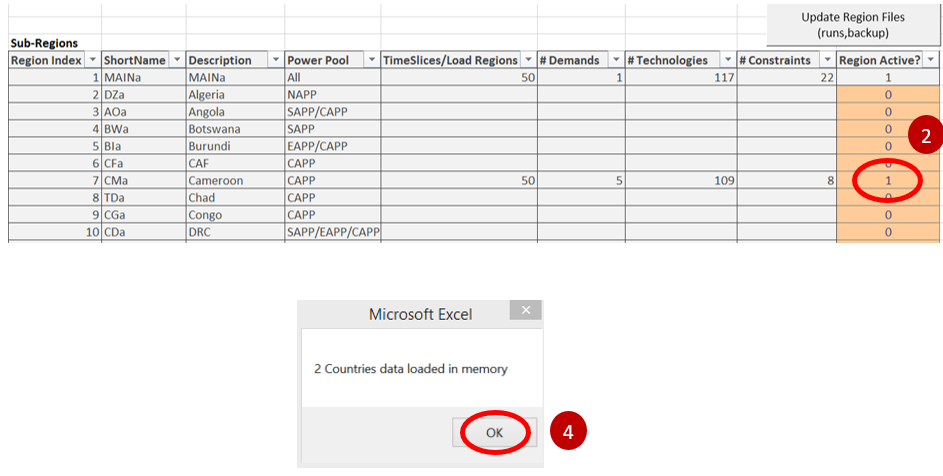The height and width of the screenshot is (476, 943).
Task: Select the Region Active cell for MAINa
Action: click(888, 77)
